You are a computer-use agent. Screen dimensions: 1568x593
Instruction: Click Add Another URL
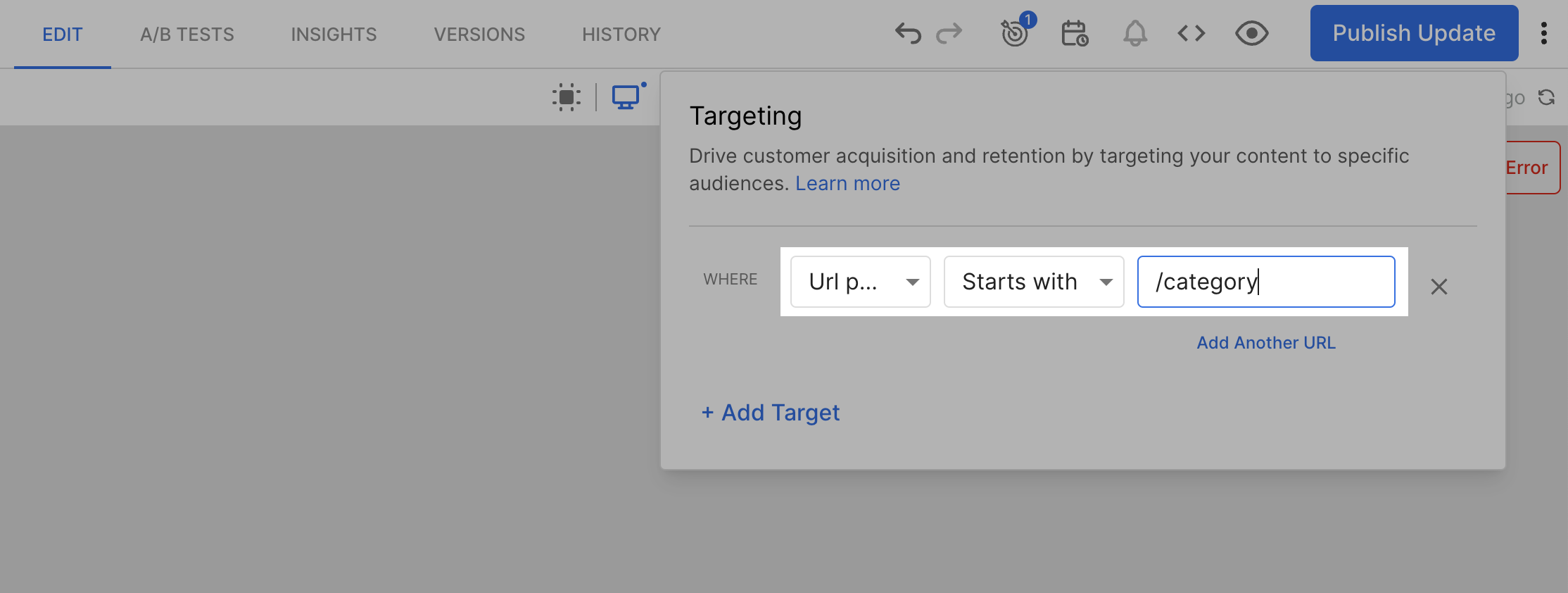click(x=1266, y=343)
